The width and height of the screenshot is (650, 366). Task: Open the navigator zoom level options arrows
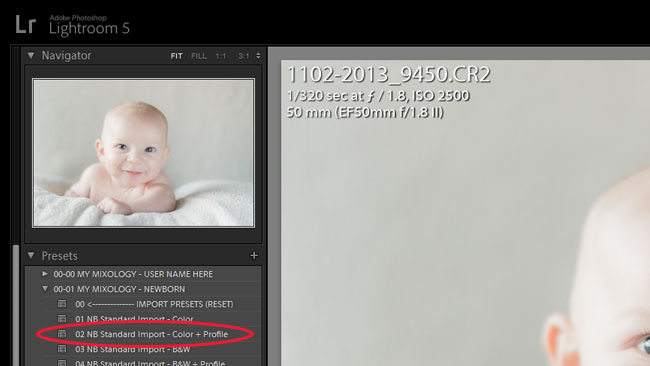258,56
